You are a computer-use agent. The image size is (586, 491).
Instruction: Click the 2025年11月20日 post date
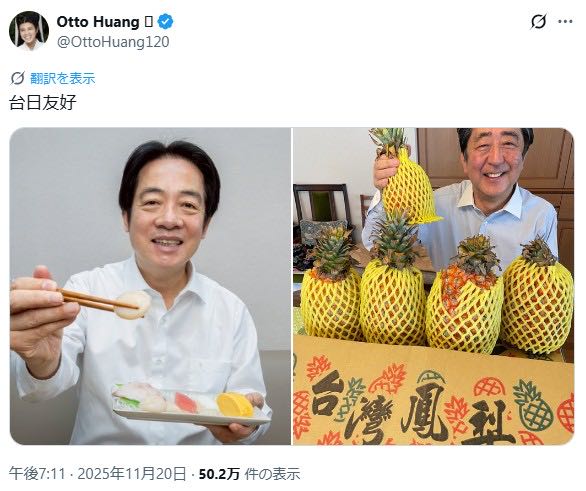click(x=132, y=474)
